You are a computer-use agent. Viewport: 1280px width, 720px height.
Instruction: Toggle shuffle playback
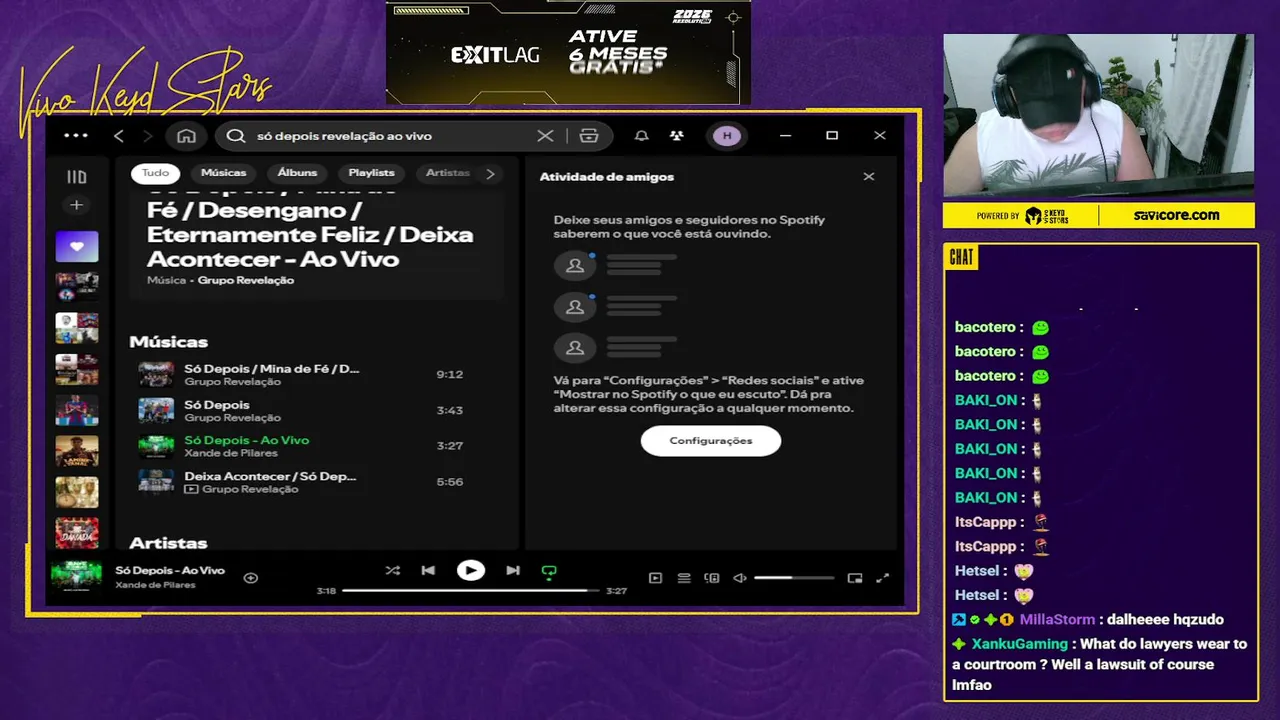click(392, 571)
